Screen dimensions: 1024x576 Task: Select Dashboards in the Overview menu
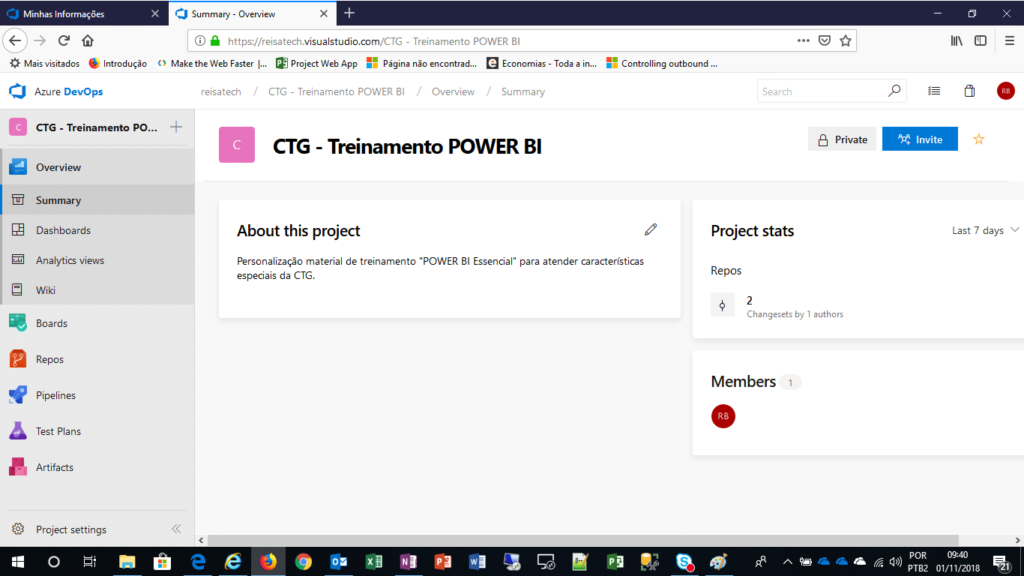(x=63, y=230)
